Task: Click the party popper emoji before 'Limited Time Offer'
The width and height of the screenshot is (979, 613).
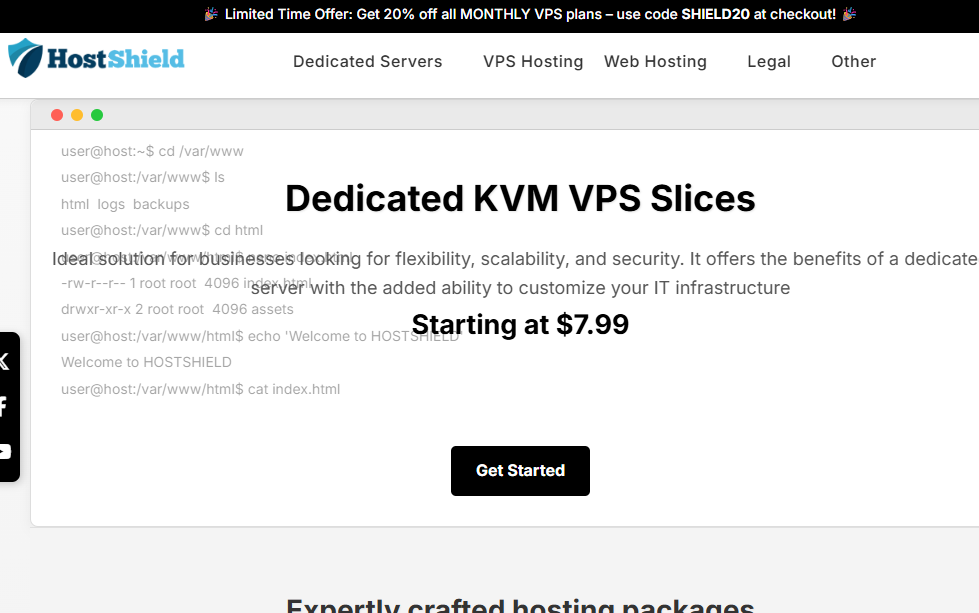Action: [x=211, y=14]
